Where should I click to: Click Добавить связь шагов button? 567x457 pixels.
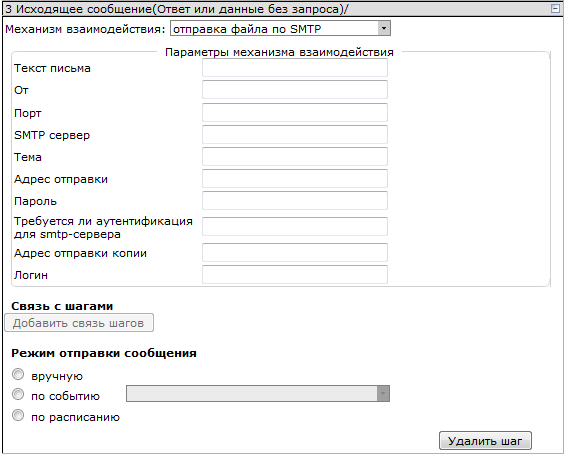tap(79, 323)
